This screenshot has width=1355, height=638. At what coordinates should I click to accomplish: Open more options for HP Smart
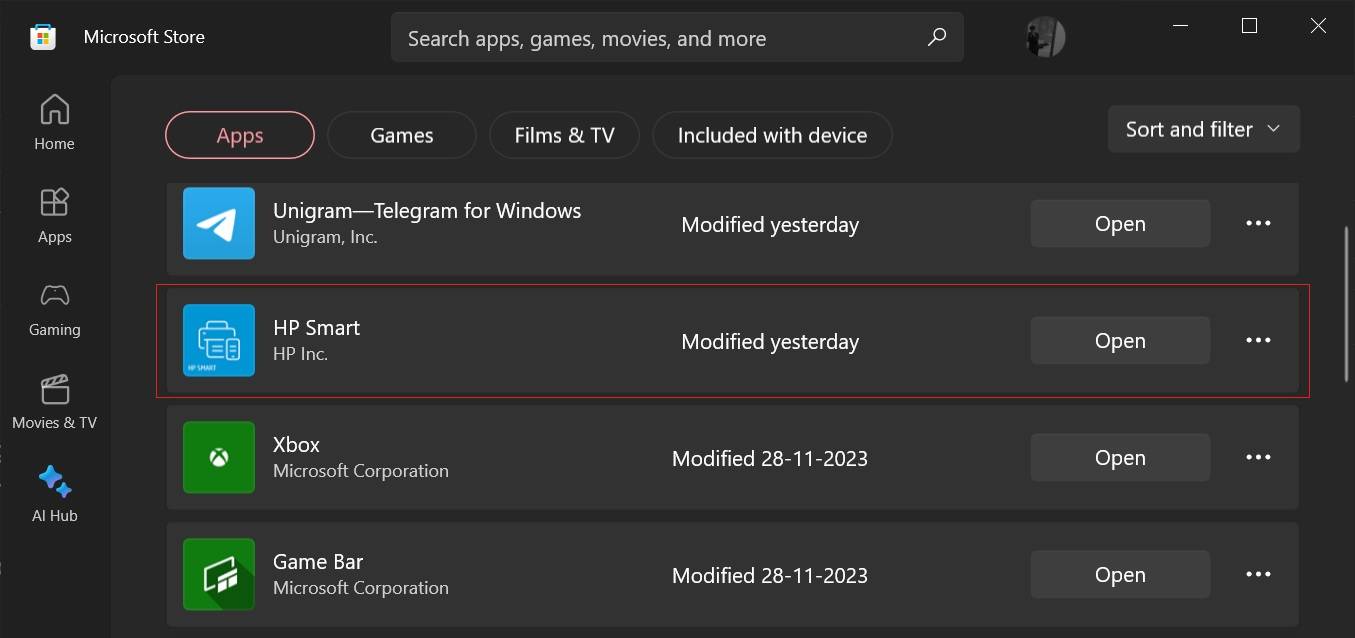(x=1258, y=340)
